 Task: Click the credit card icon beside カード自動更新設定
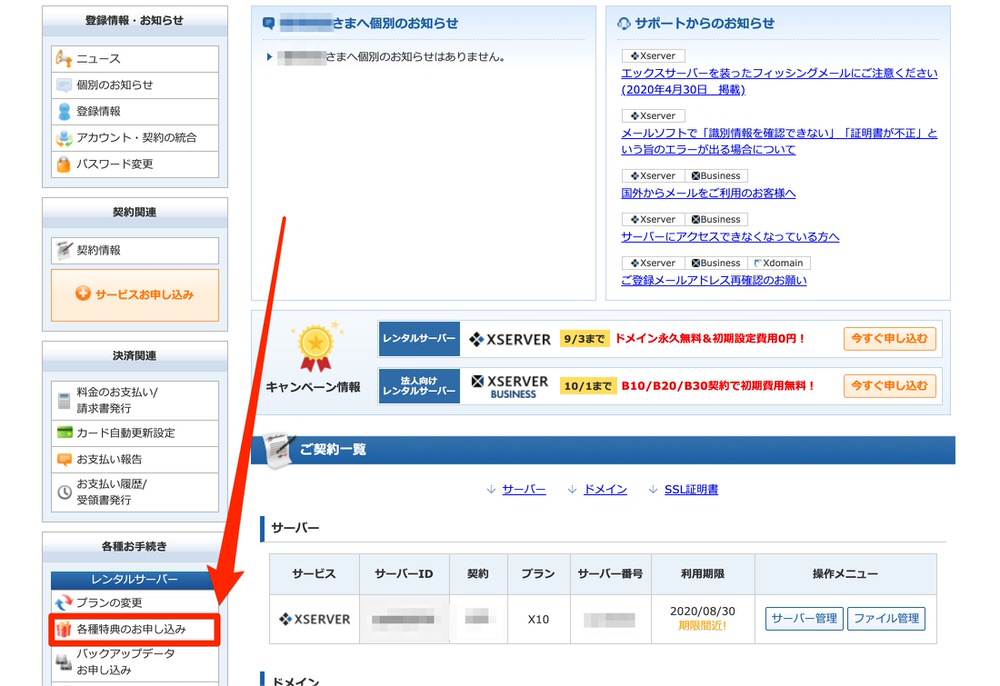click(64, 432)
